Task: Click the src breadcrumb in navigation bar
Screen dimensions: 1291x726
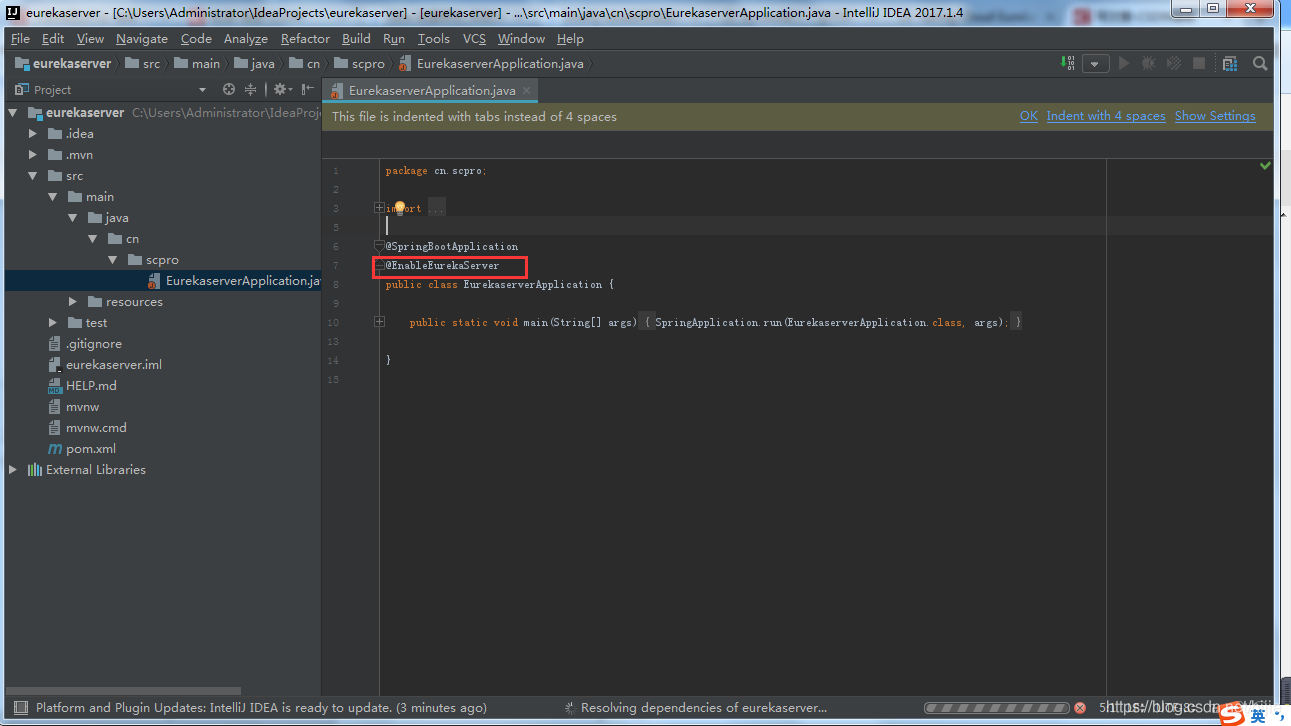Action: (142, 63)
